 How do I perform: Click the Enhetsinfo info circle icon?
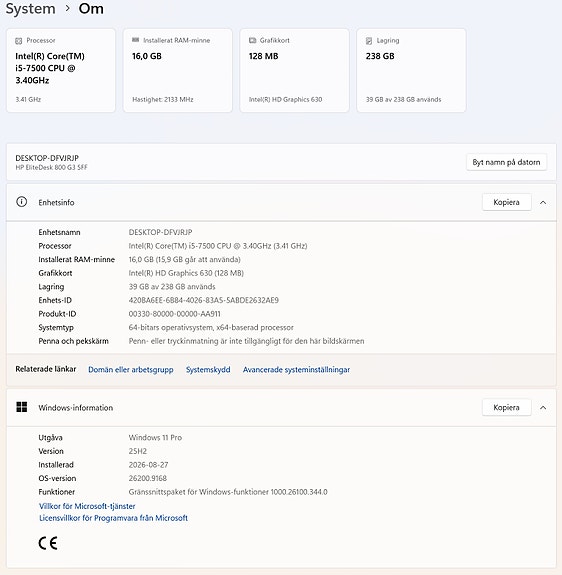pos(22,202)
